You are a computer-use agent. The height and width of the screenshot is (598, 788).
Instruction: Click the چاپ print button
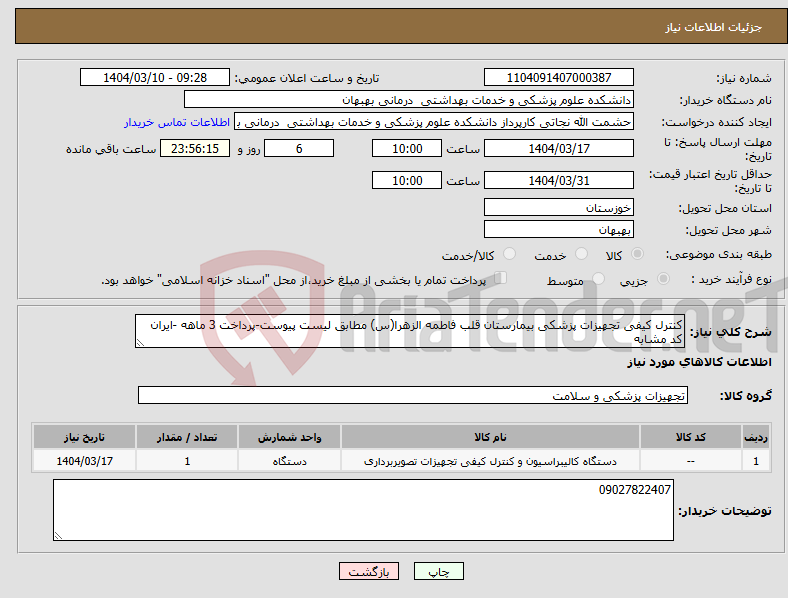[439, 571]
